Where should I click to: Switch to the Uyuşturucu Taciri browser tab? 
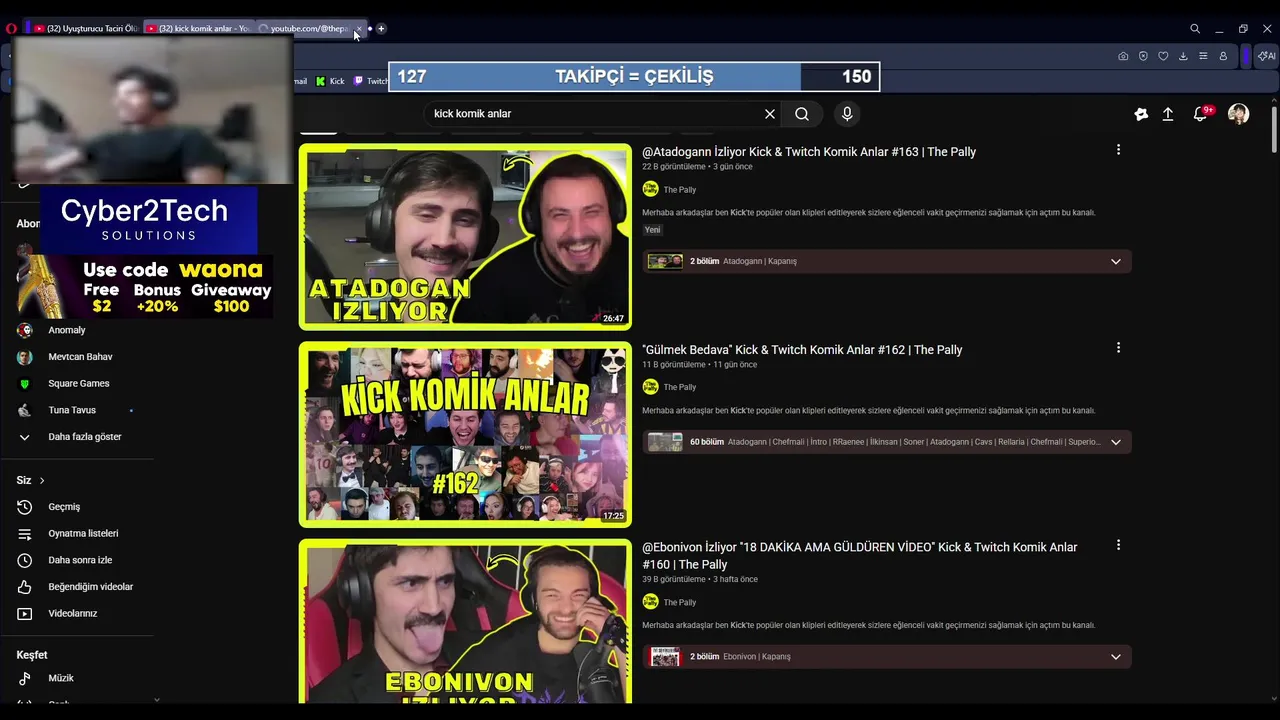(85, 29)
